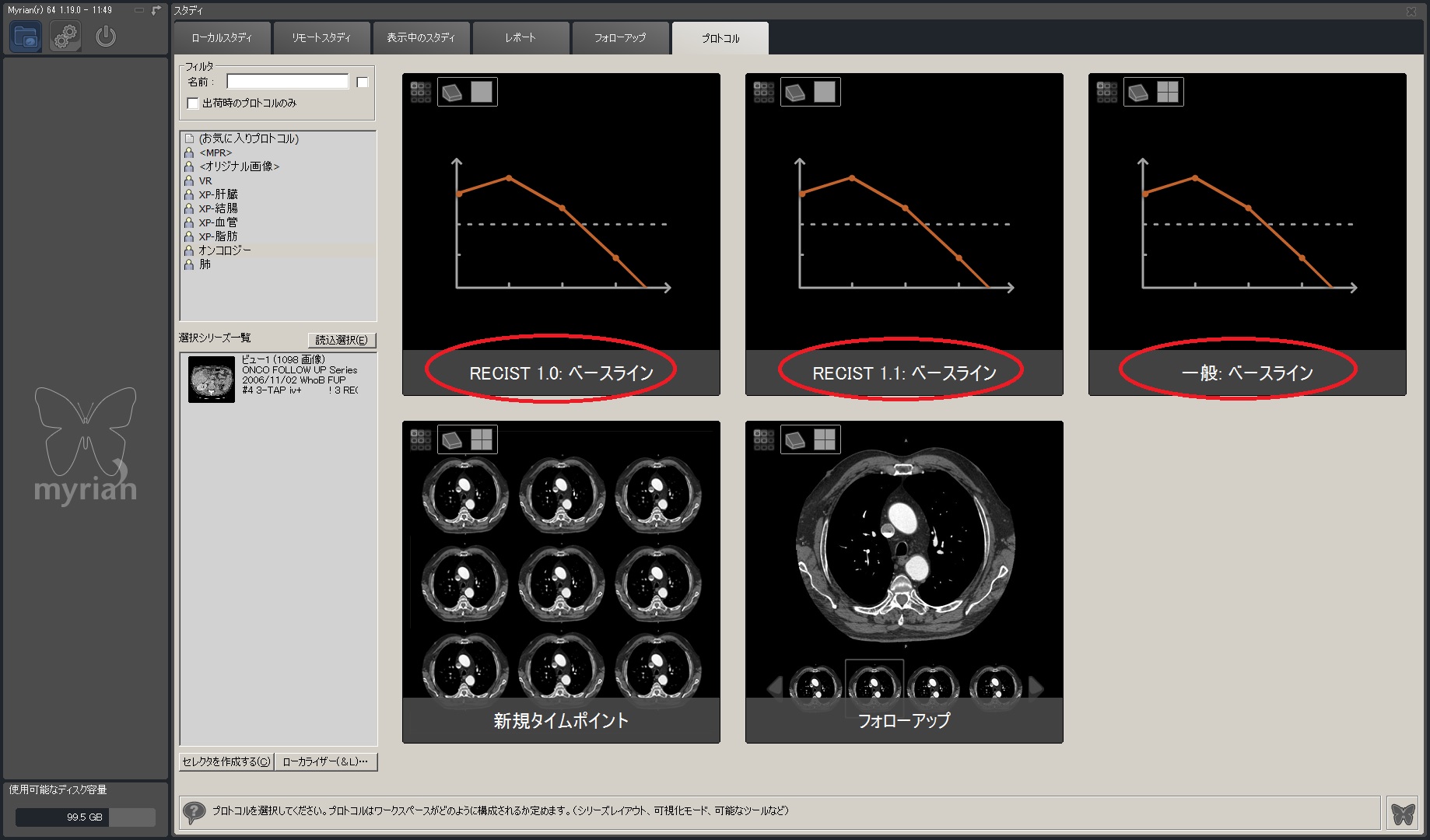Image resolution: width=1430 pixels, height=840 pixels.
Task: Click the セレクタを作成する button
Action: pyautogui.click(x=226, y=761)
